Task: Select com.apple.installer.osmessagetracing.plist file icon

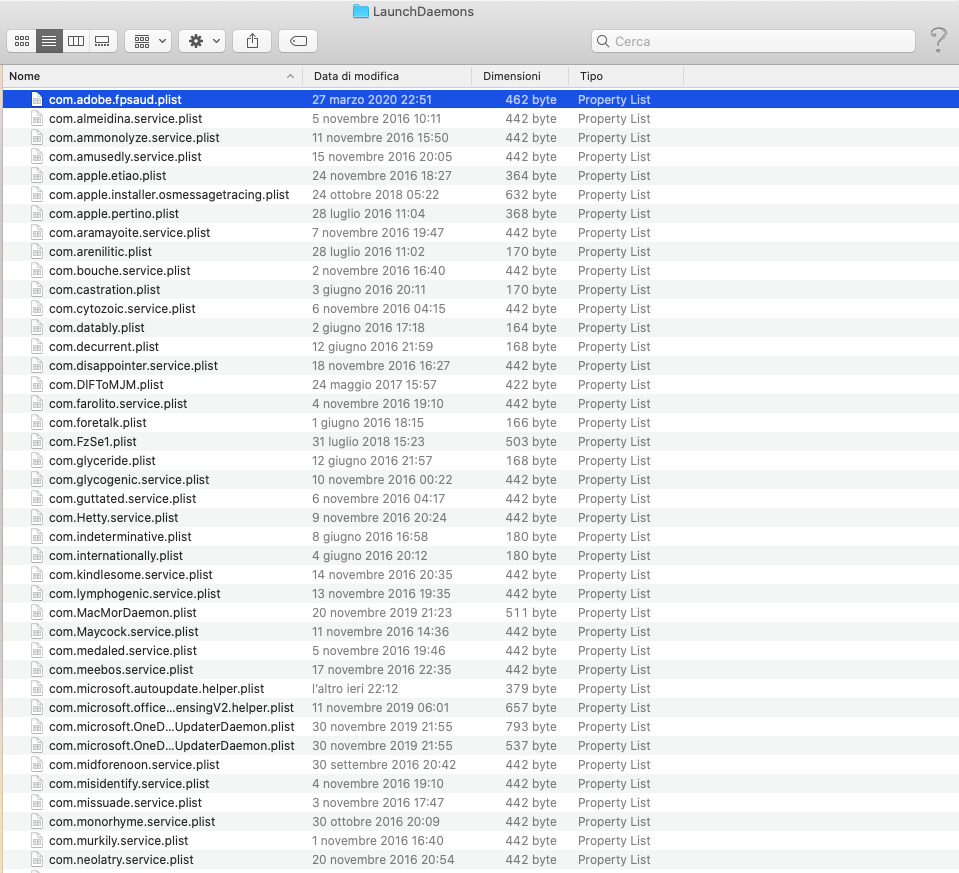Action: point(37,194)
